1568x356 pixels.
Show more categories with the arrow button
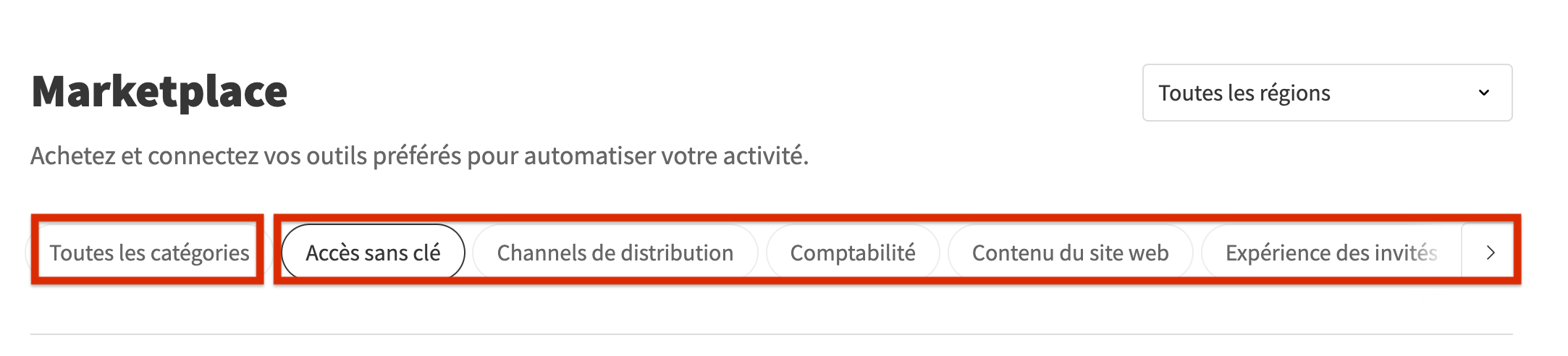1490,253
